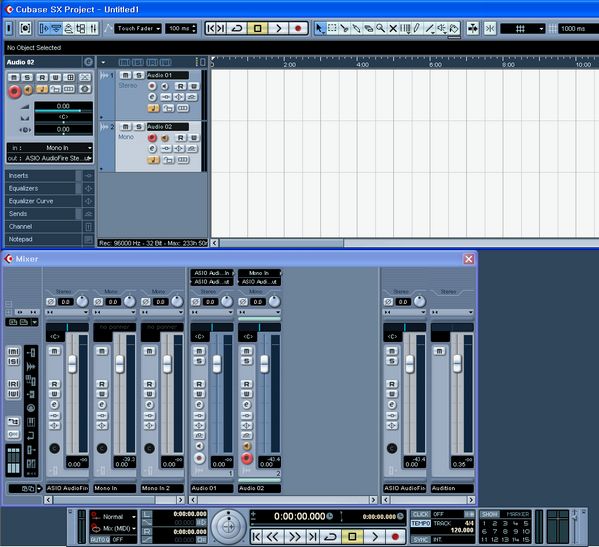Open Inspector Edit channel settings 'e' button

click(x=88, y=62)
